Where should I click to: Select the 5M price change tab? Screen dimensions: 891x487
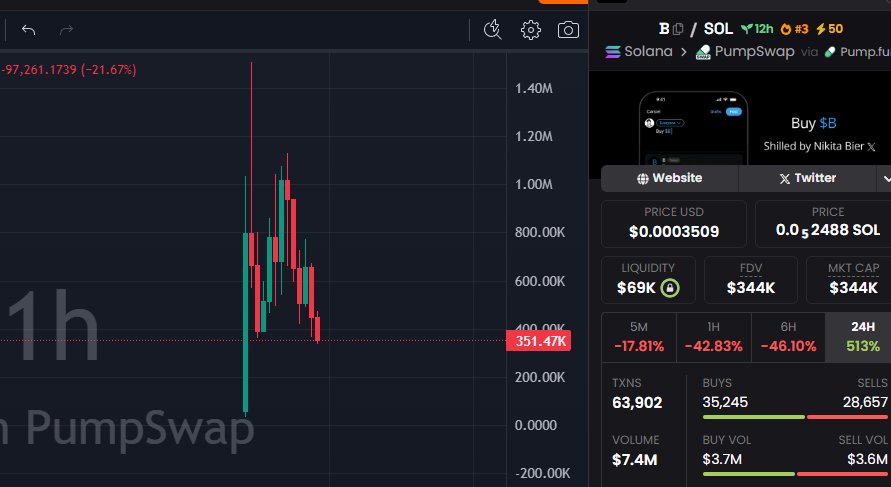coord(638,337)
